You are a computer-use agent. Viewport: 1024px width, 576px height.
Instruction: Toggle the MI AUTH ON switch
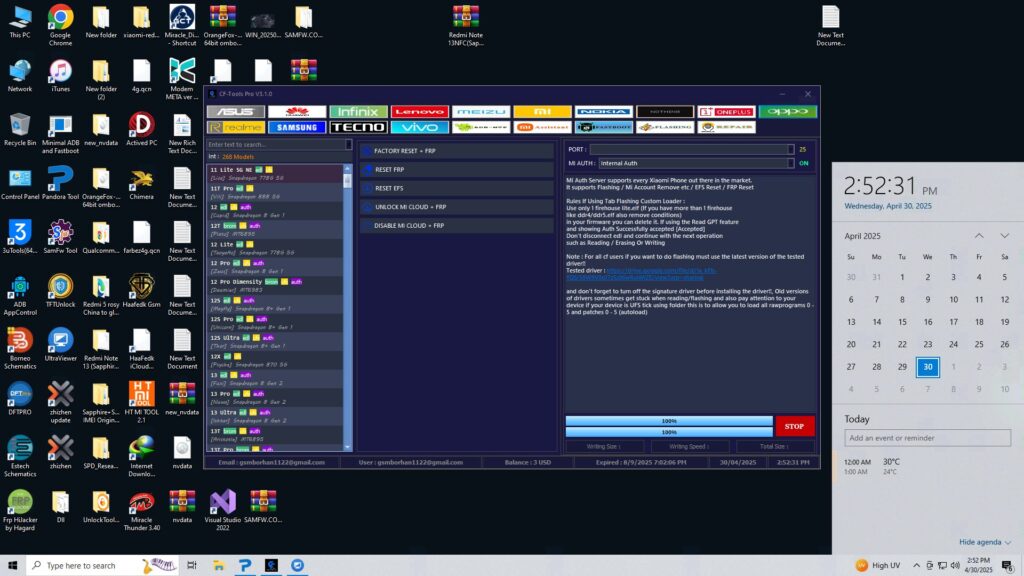click(803, 163)
